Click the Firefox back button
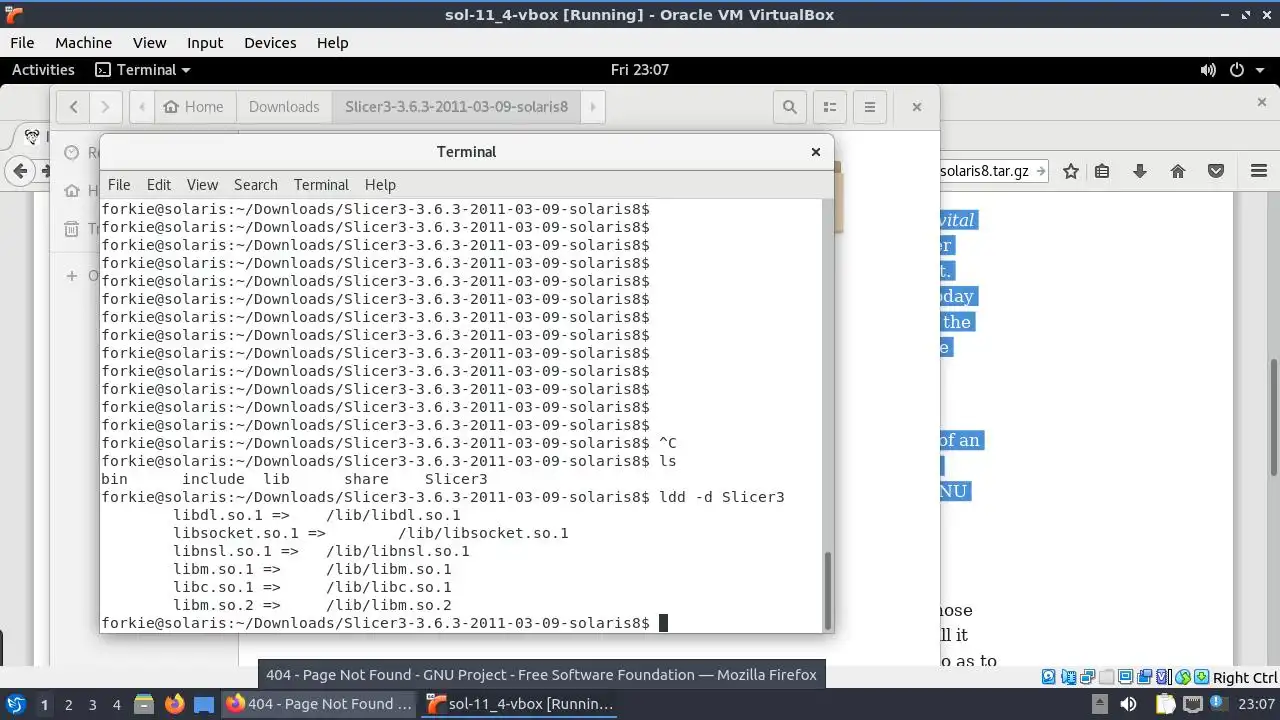The height and width of the screenshot is (720, 1280). (20, 171)
